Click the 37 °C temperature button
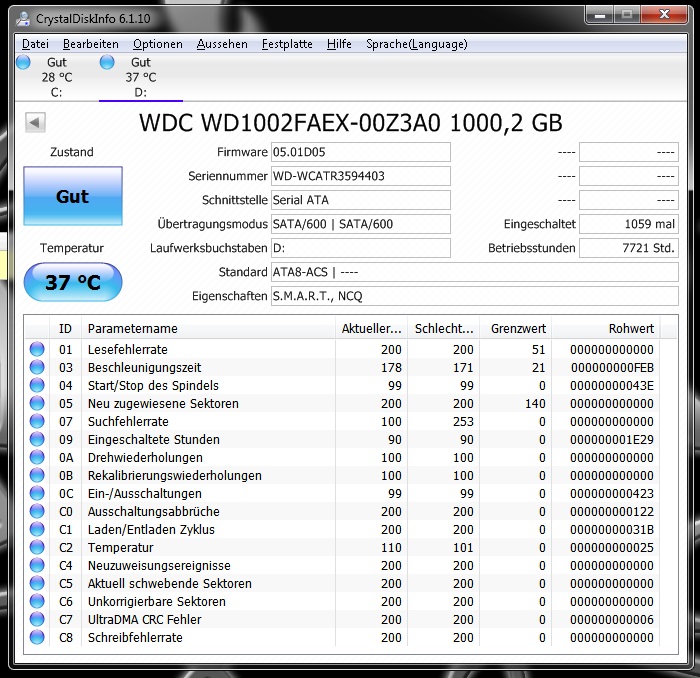The width and height of the screenshot is (700, 678). coord(73,282)
